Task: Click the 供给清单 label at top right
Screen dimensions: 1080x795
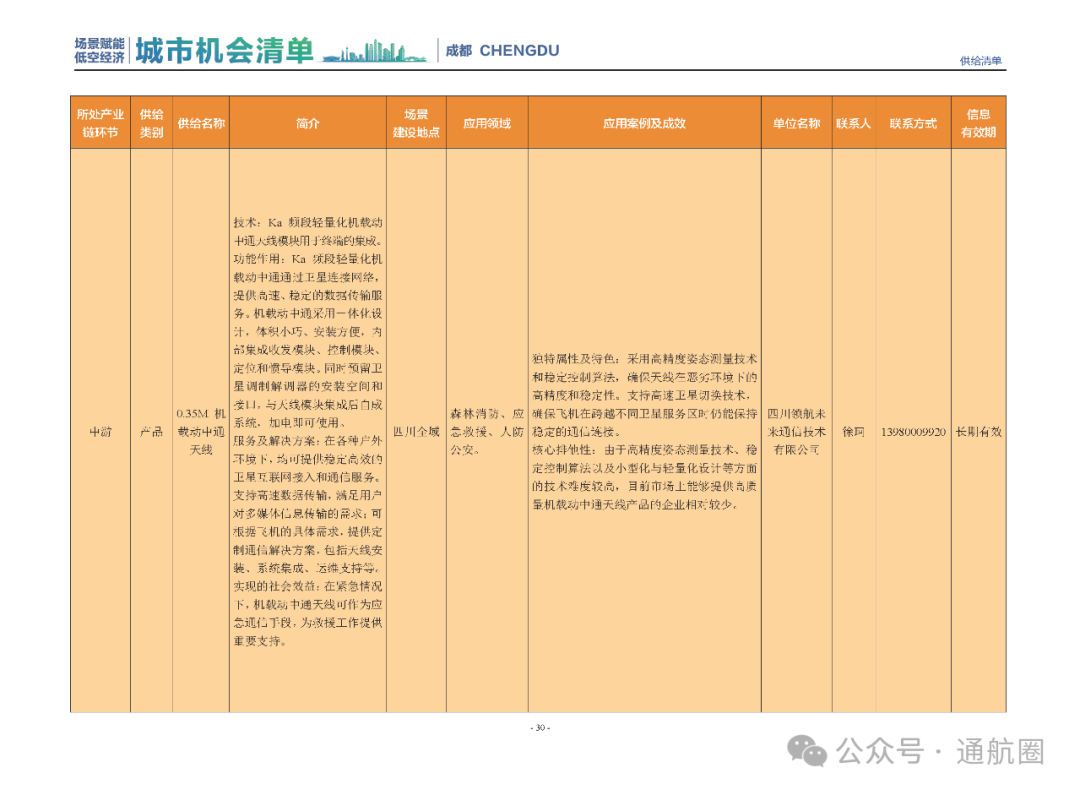Action: point(981,61)
